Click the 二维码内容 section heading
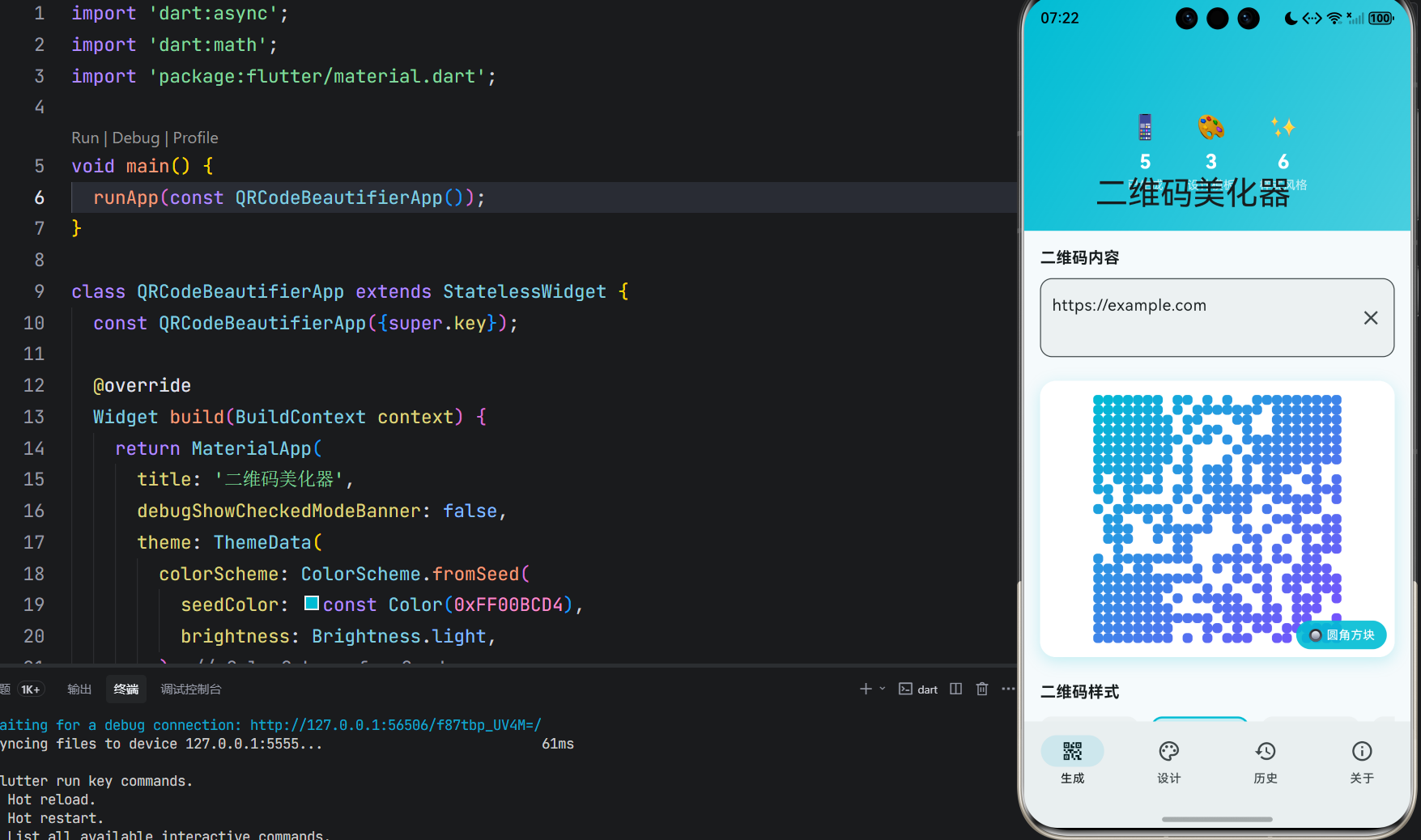 pos(1079,257)
